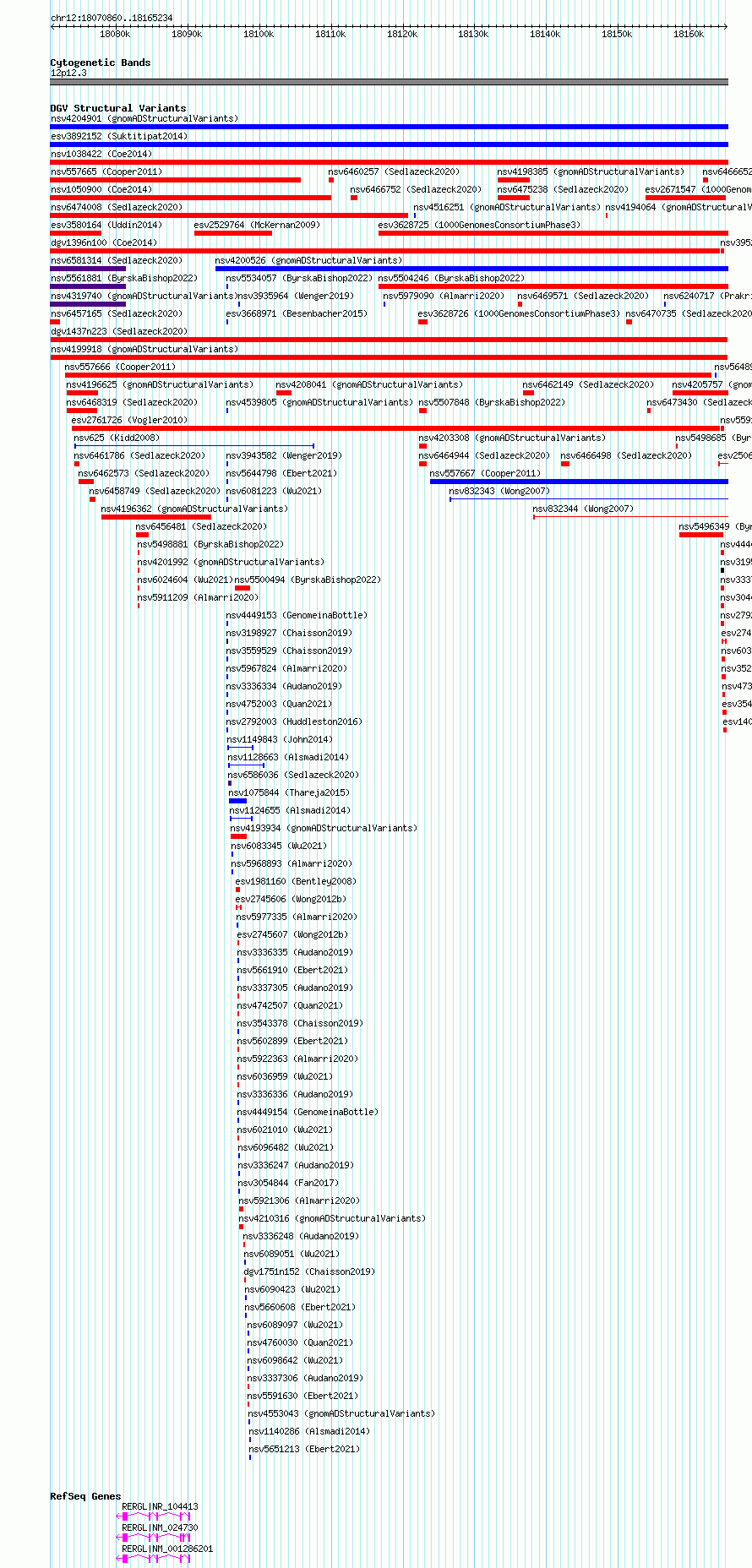Click nsv4553043 gnomAD variant label
This screenshot has width=752, height=1568.
(342, 1413)
